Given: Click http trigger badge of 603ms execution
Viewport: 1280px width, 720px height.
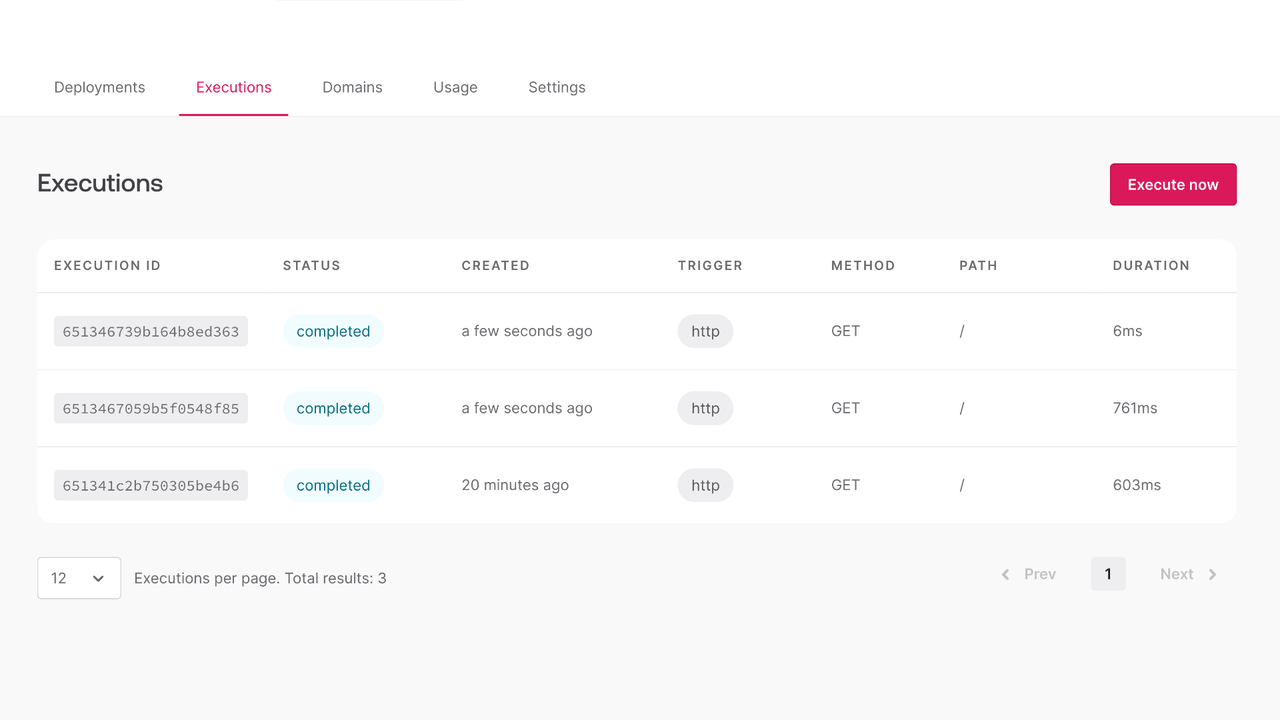Looking at the screenshot, I should [x=705, y=486].
